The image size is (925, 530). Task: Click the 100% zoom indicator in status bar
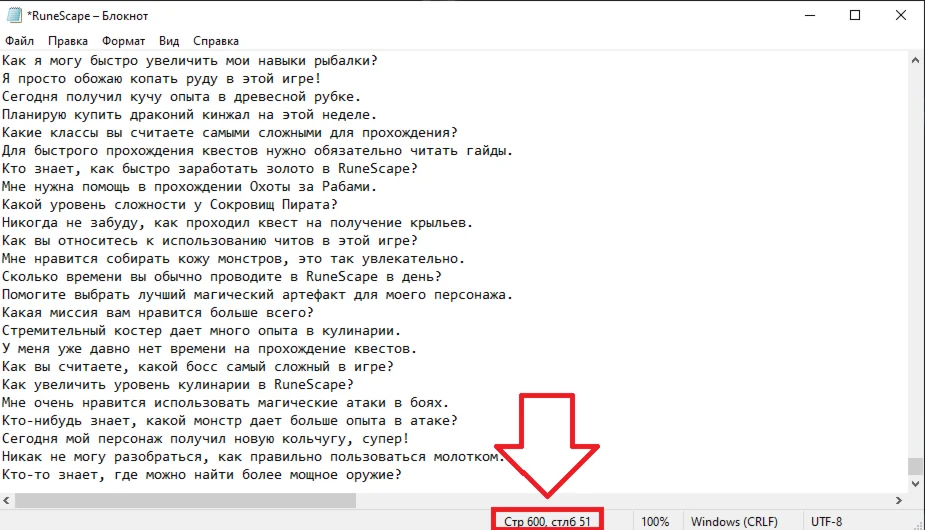point(655,522)
